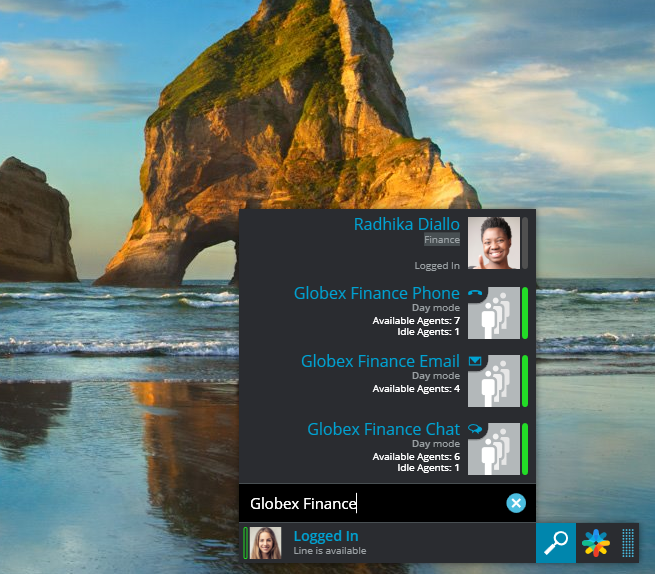
Task: Click the phone handset icon
Action: (x=475, y=293)
